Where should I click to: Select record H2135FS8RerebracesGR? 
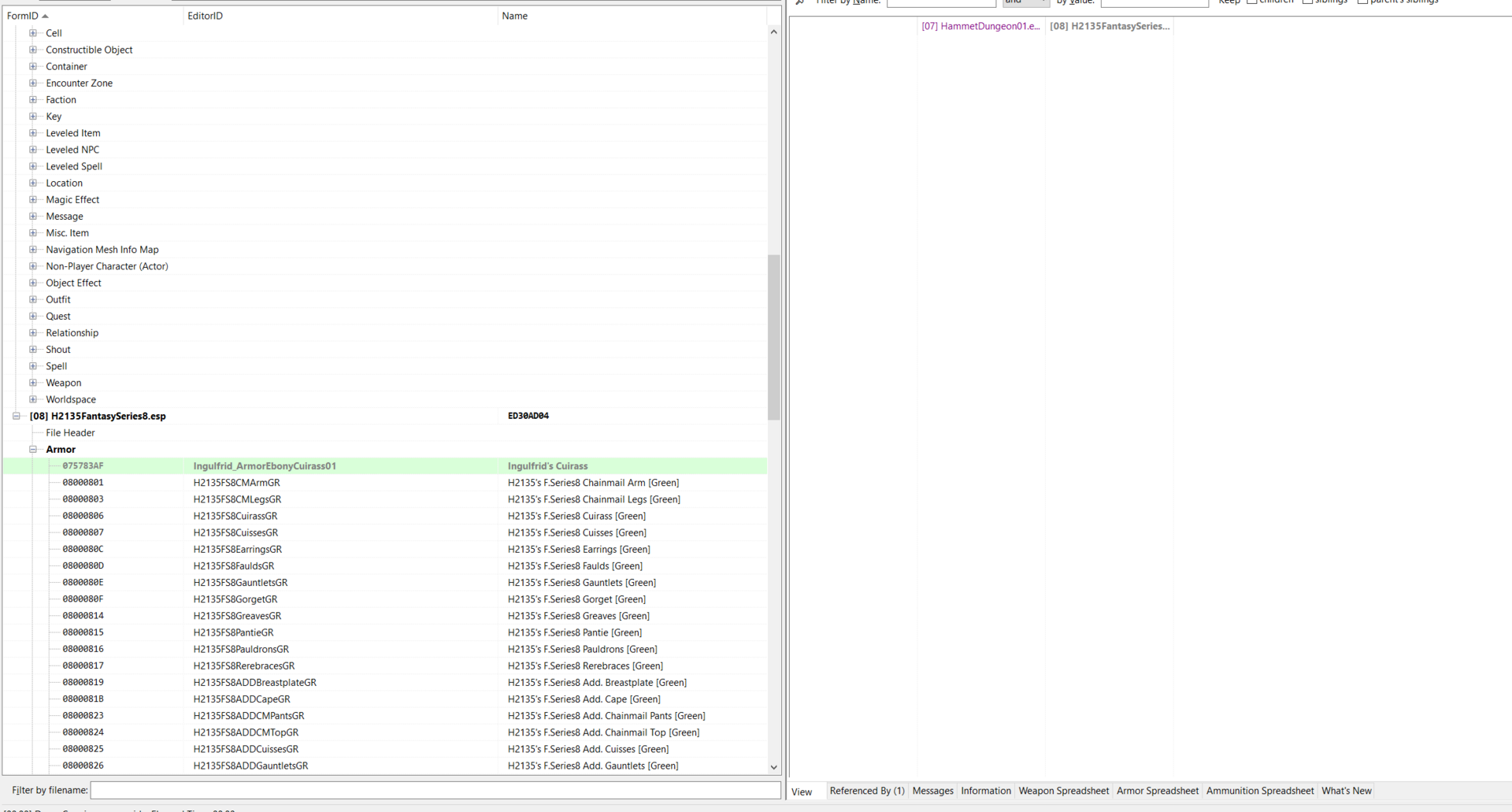click(385, 666)
